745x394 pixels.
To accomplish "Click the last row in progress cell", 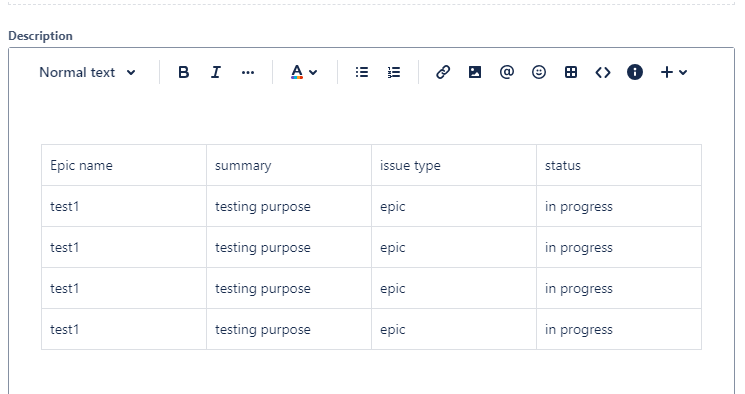I will coord(619,329).
